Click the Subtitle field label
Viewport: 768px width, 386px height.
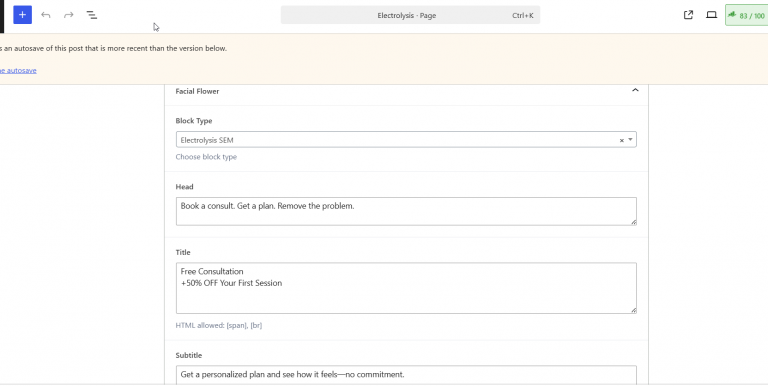coord(189,355)
